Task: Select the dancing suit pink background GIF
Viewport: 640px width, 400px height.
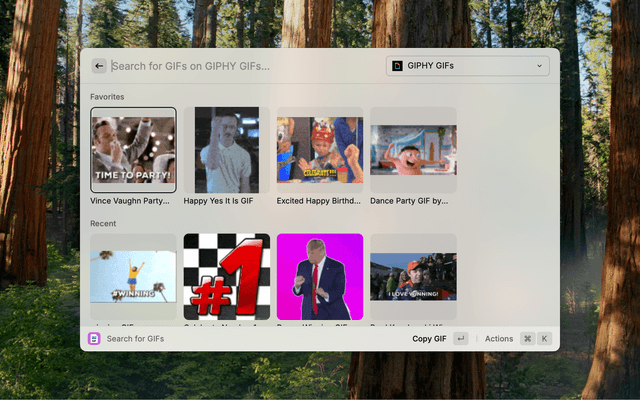Action: tap(320, 277)
